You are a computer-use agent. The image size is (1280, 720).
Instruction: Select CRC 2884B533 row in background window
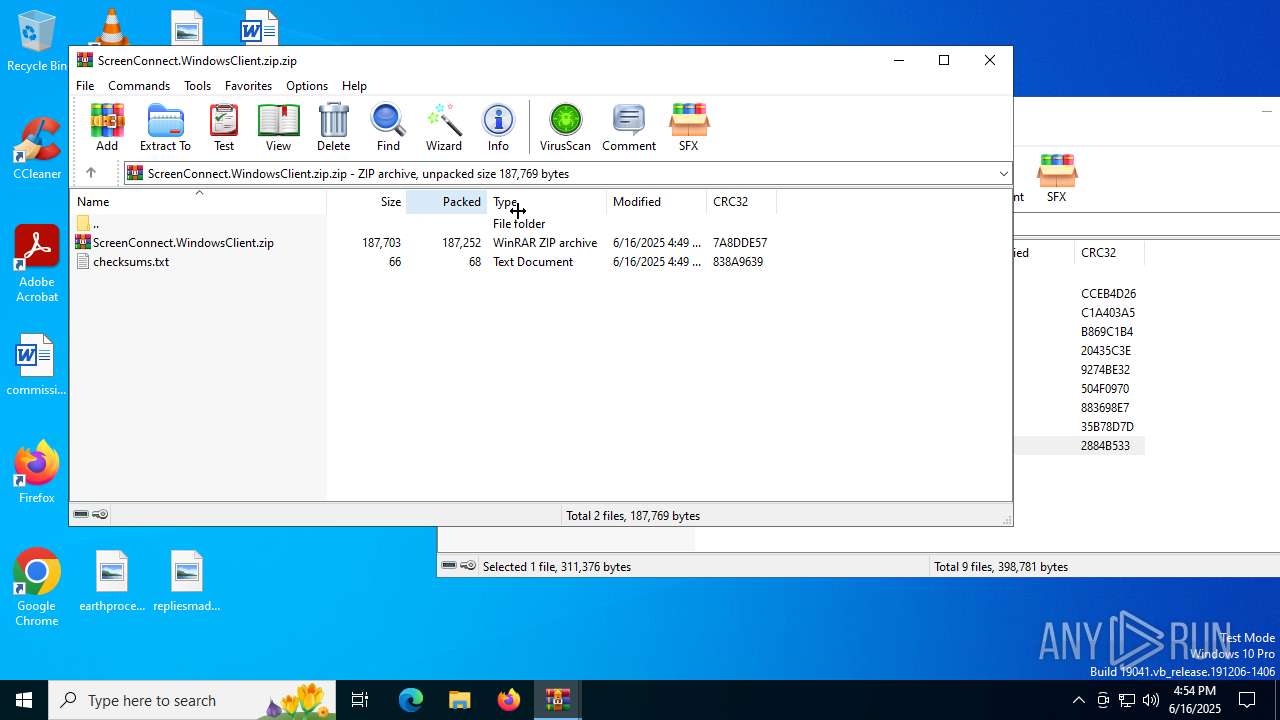tap(1105, 445)
